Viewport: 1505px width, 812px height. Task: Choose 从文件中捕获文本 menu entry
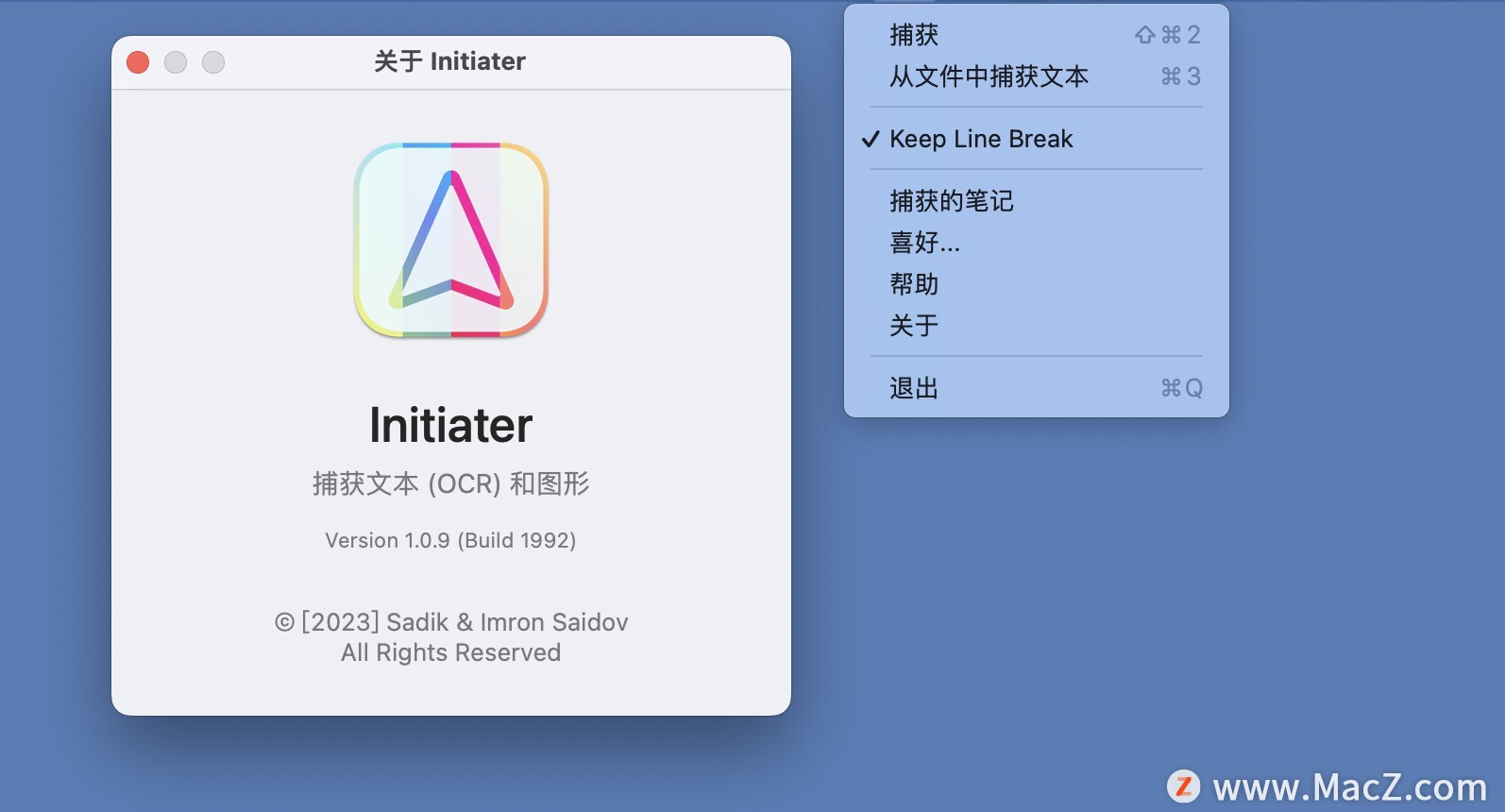click(x=1036, y=76)
